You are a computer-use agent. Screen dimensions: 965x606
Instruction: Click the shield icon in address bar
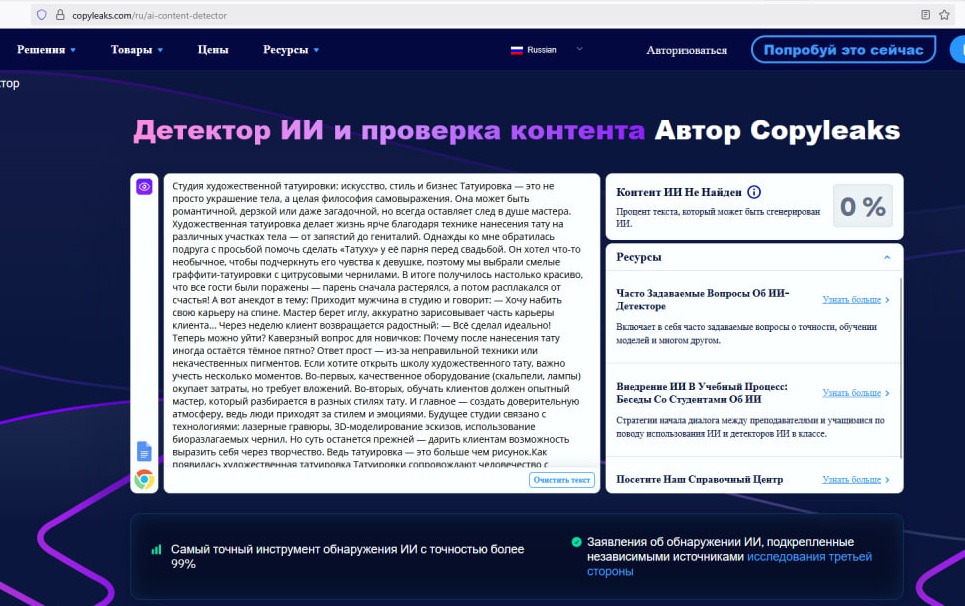(x=41, y=15)
